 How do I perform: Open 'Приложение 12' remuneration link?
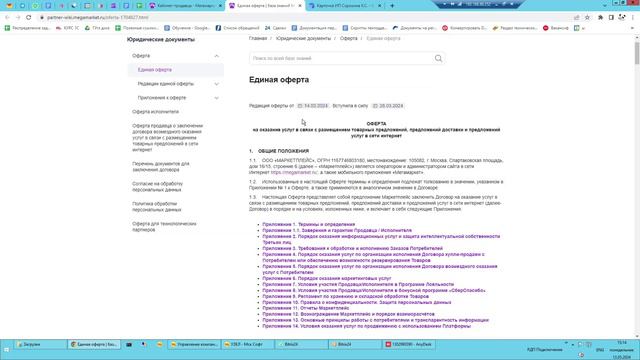(x=348, y=314)
